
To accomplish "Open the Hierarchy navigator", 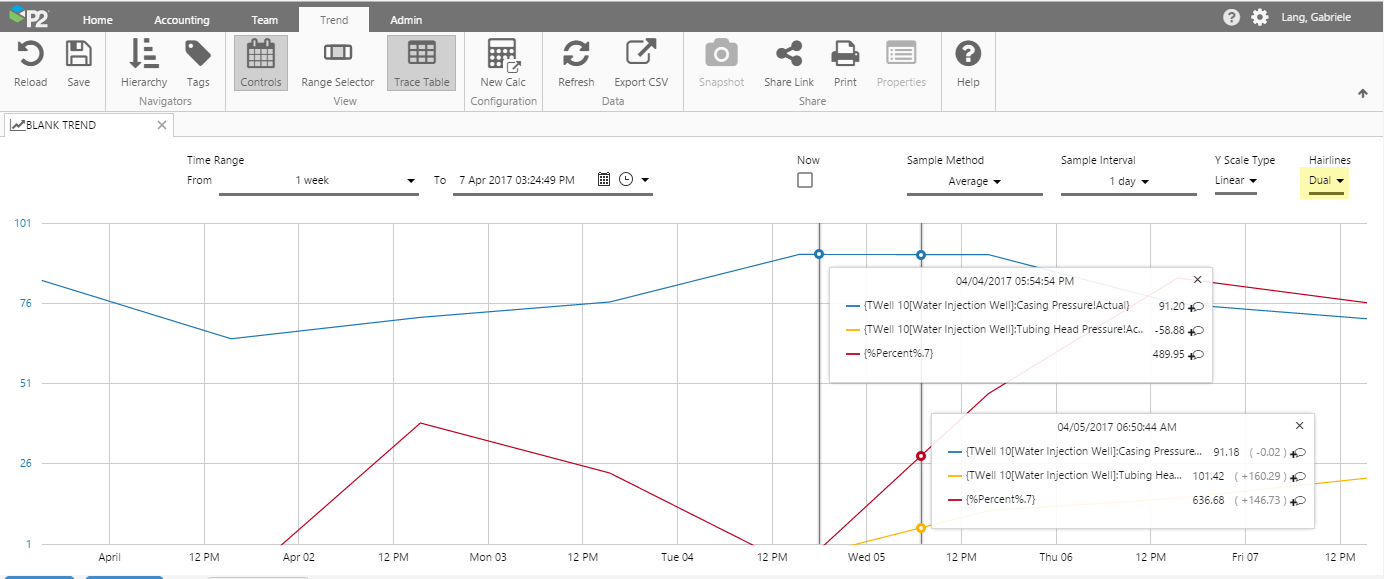I will (144, 54).
